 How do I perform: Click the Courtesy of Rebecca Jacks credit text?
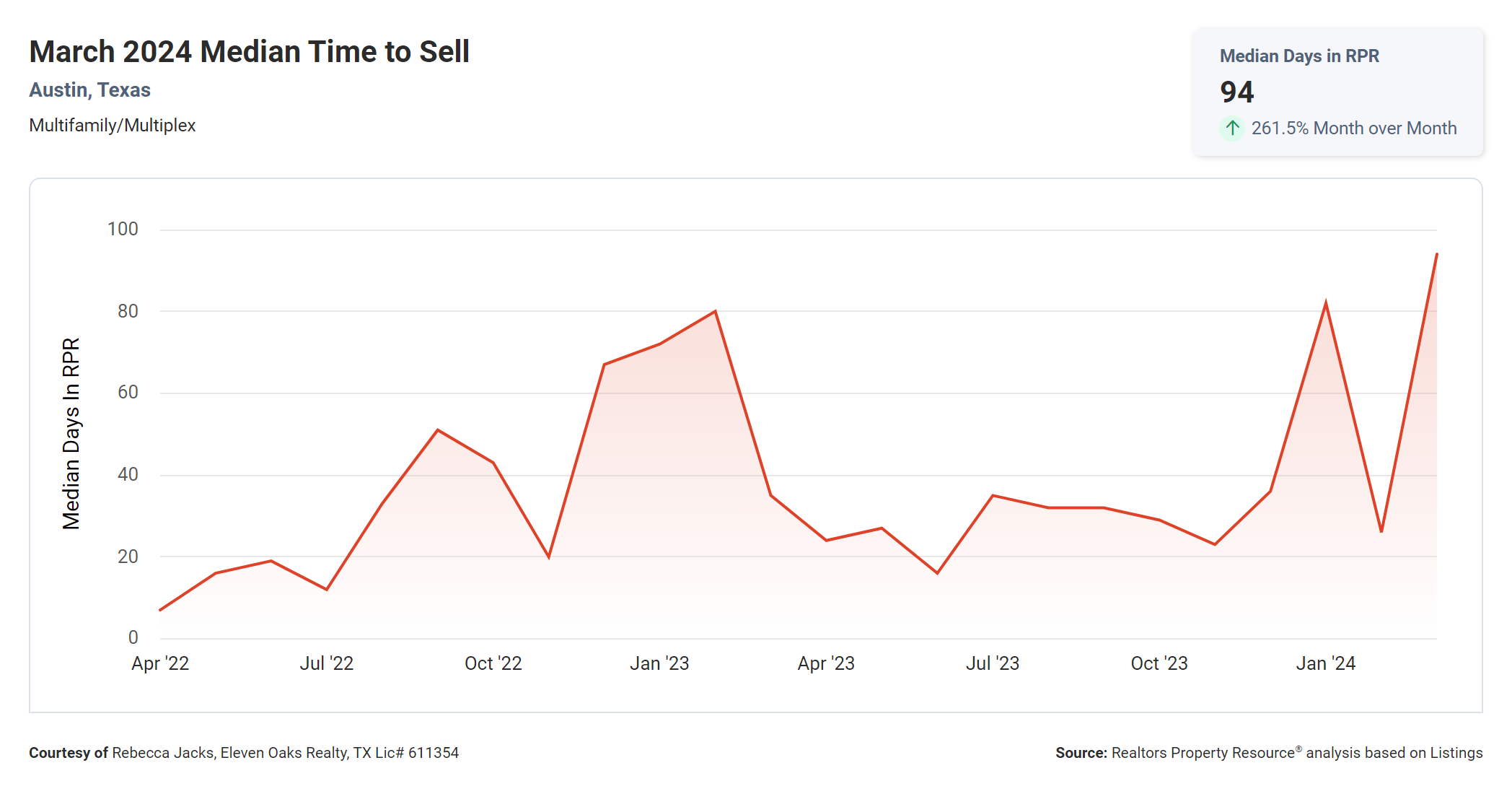[244, 753]
